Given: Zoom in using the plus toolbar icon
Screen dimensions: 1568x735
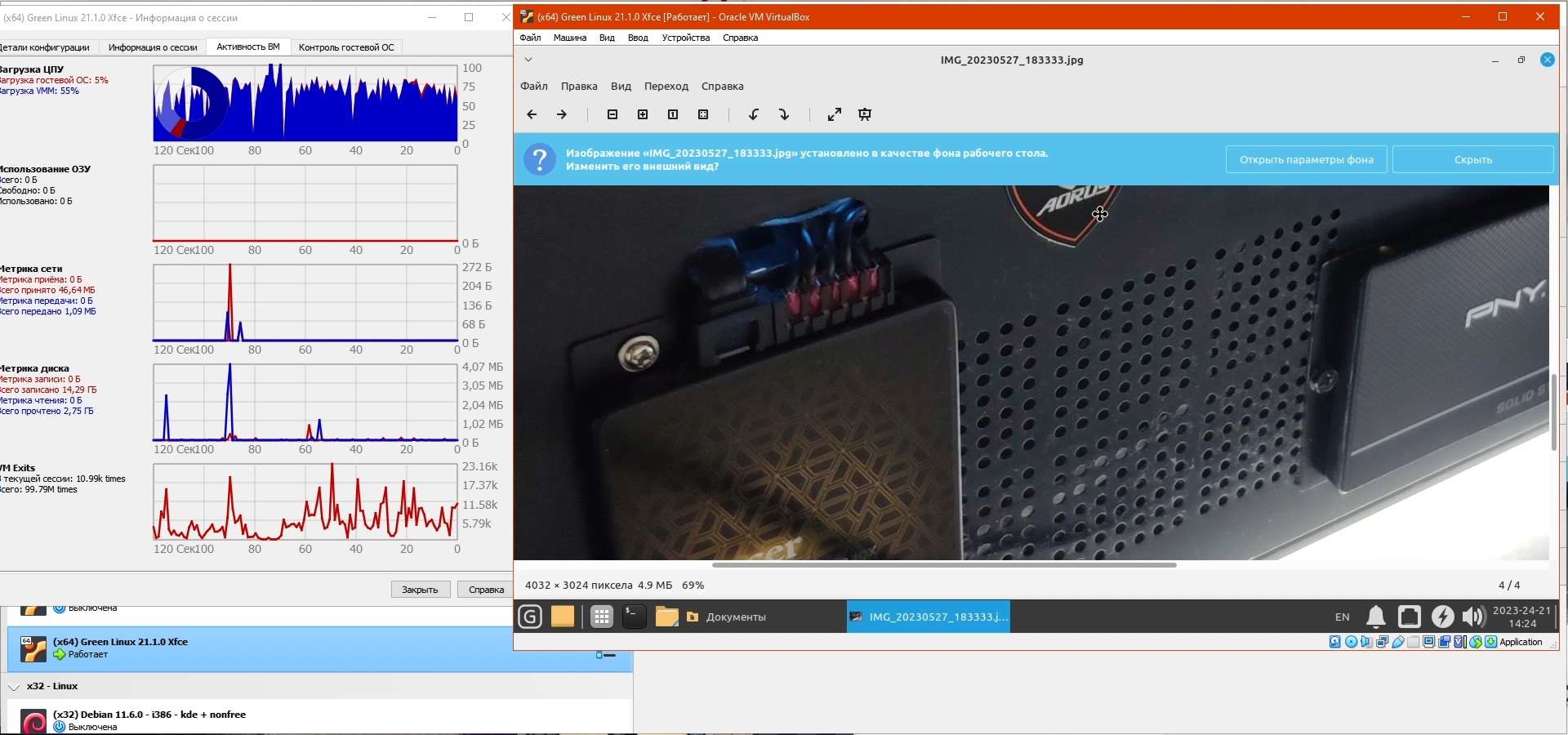Looking at the screenshot, I should pyautogui.click(x=643, y=115).
